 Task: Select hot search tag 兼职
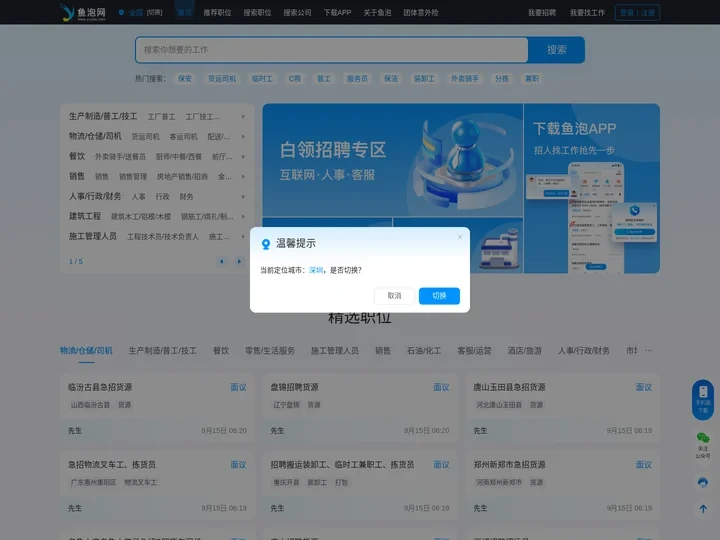coord(532,79)
